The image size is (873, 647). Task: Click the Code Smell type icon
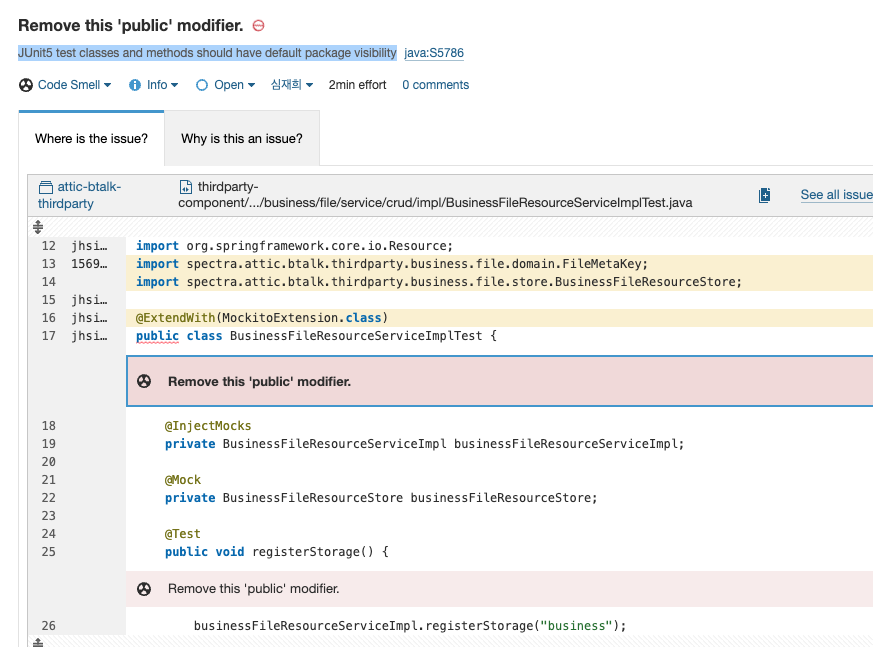click(x=26, y=85)
